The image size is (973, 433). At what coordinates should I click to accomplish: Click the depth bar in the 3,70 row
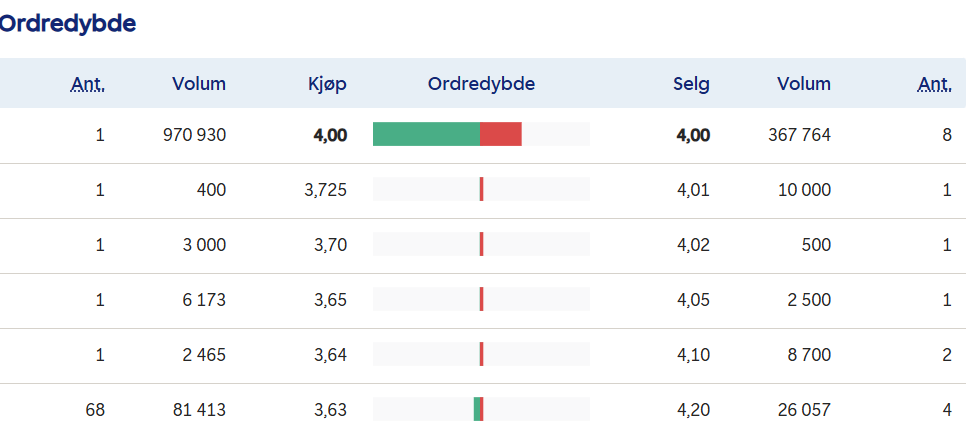pyautogui.click(x=481, y=244)
